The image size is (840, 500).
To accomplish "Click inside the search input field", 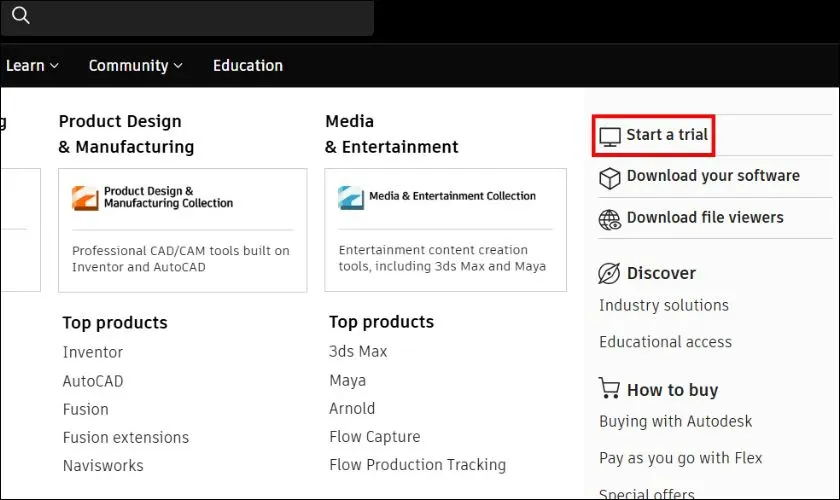I will (200, 17).
